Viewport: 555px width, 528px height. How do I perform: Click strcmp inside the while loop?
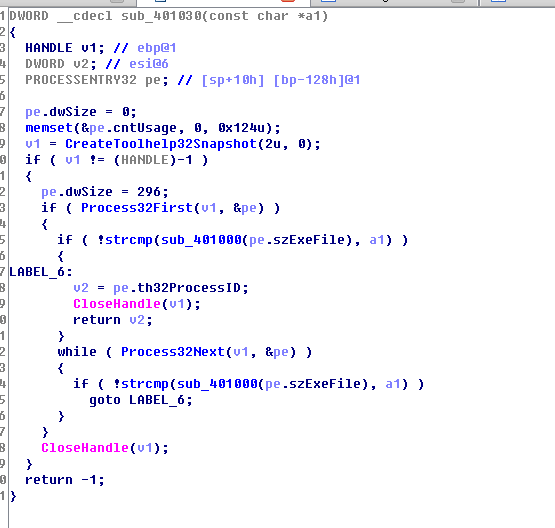pyautogui.click(x=145, y=384)
